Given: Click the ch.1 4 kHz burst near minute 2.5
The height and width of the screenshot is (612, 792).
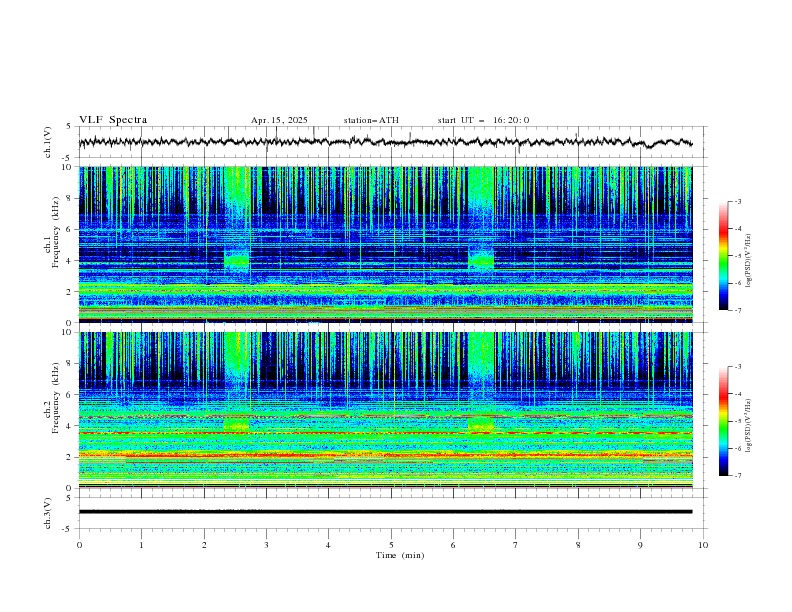Looking at the screenshot, I should [236, 260].
